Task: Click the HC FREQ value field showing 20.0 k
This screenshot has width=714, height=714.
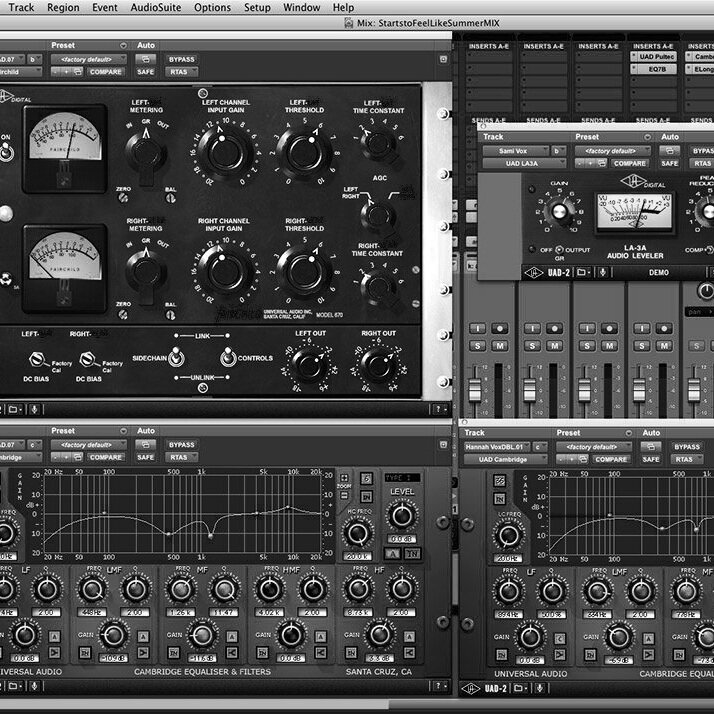Action: click(x=358, y=556)
